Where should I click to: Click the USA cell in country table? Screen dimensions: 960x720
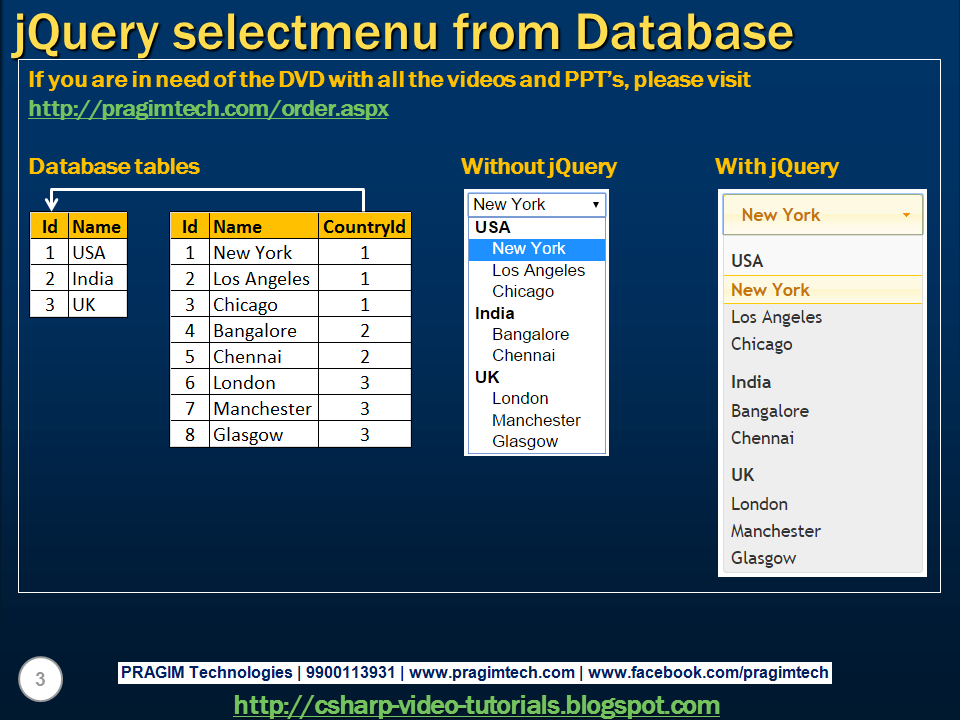[x=97, y=252]
